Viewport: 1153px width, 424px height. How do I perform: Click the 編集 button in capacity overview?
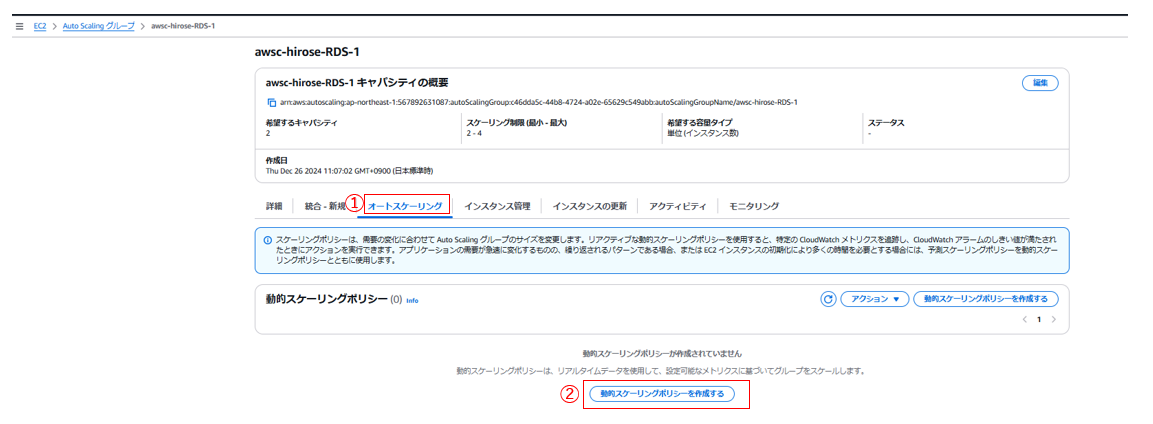click(1040, 83)
